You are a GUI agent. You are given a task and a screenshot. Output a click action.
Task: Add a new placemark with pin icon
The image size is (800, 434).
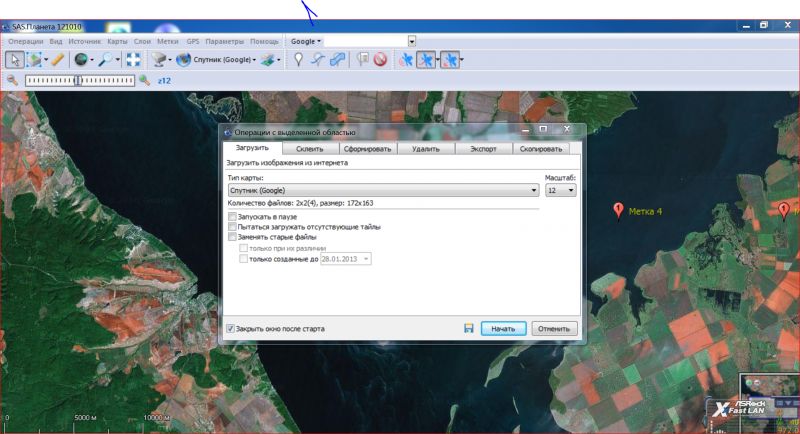coord(298,60)
